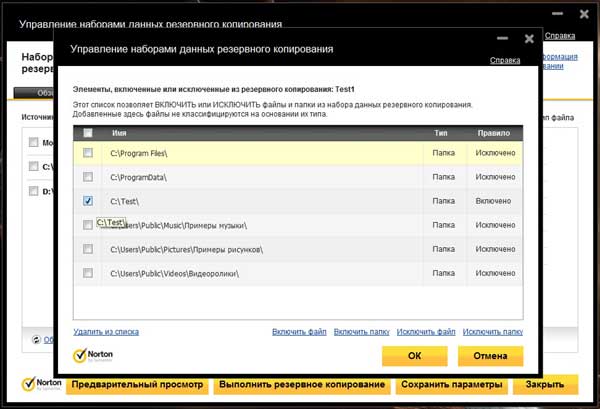Minimize the front dialog

[x=502, y=38]
